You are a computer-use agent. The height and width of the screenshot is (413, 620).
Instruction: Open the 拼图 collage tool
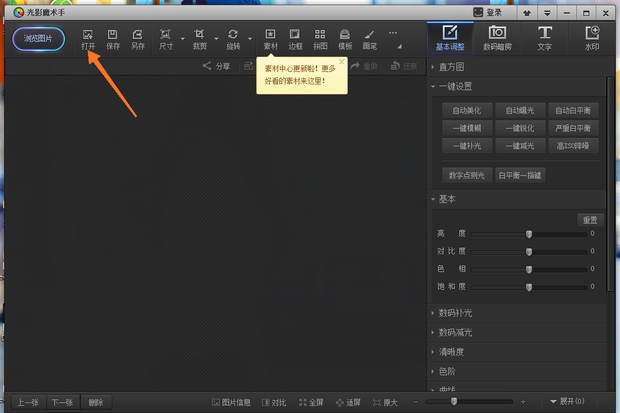point(320,40)
